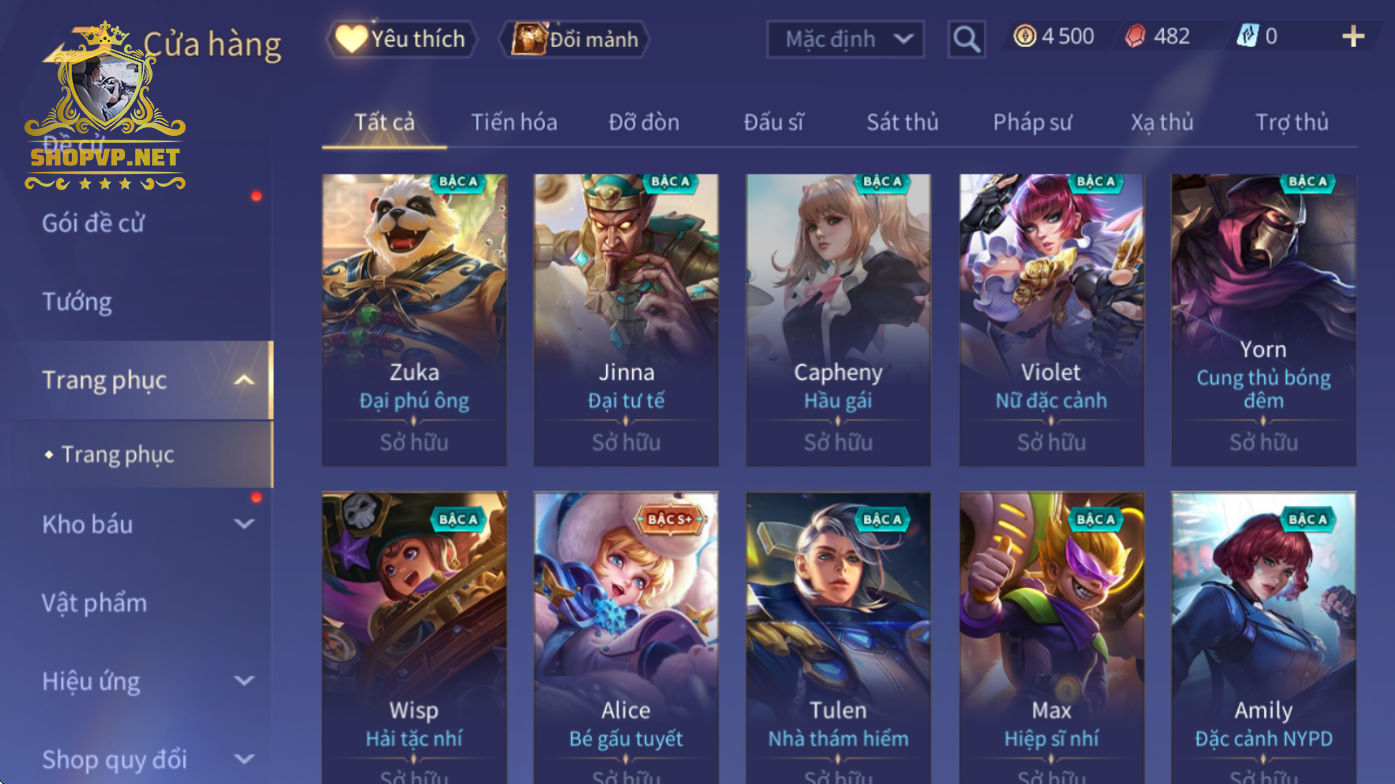Open the search magnifier icon

pos(966,39)
